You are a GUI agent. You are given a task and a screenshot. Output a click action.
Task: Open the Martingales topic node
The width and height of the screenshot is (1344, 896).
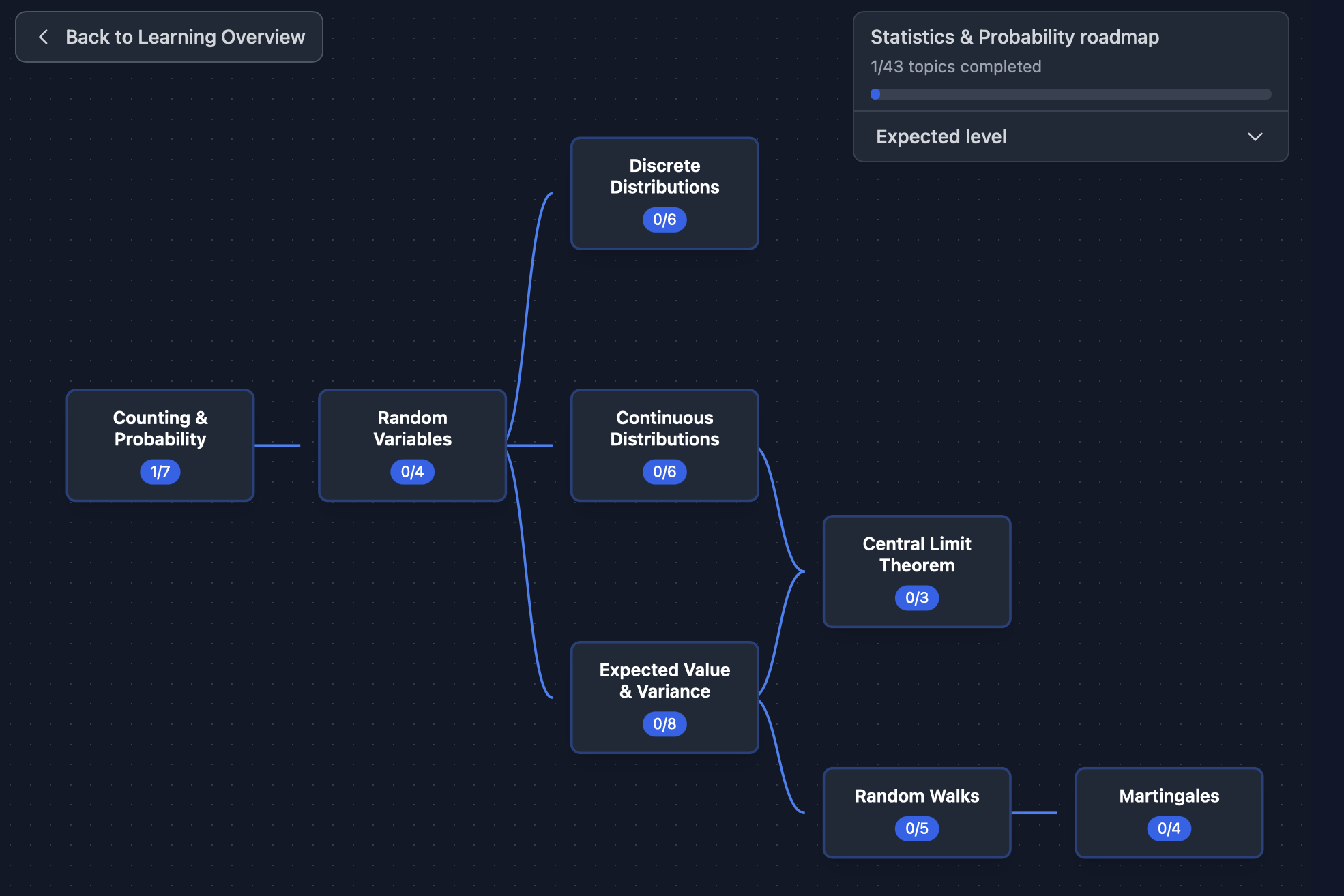tap(1169, 796)
